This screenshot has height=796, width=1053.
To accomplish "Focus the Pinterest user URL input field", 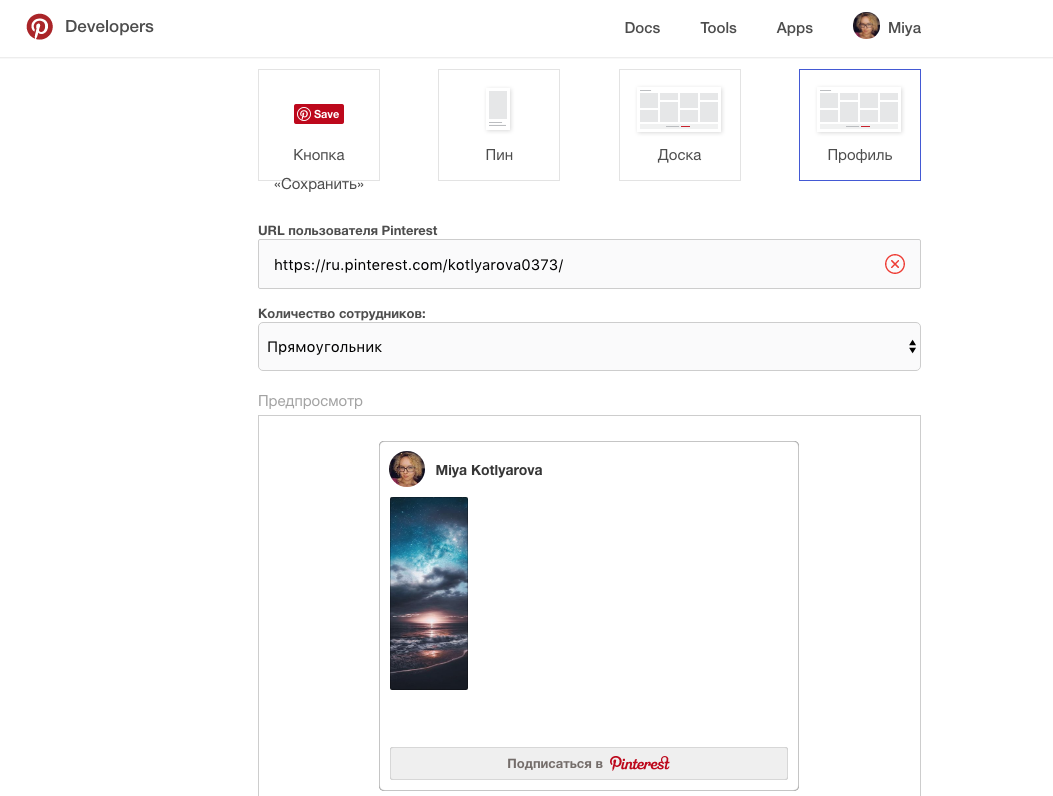I will point(570,264).
